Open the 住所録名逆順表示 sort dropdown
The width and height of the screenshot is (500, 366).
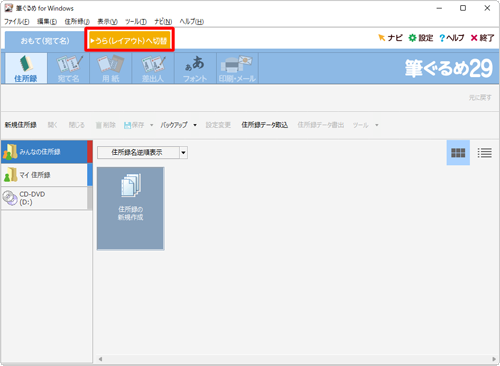point(183,153)
